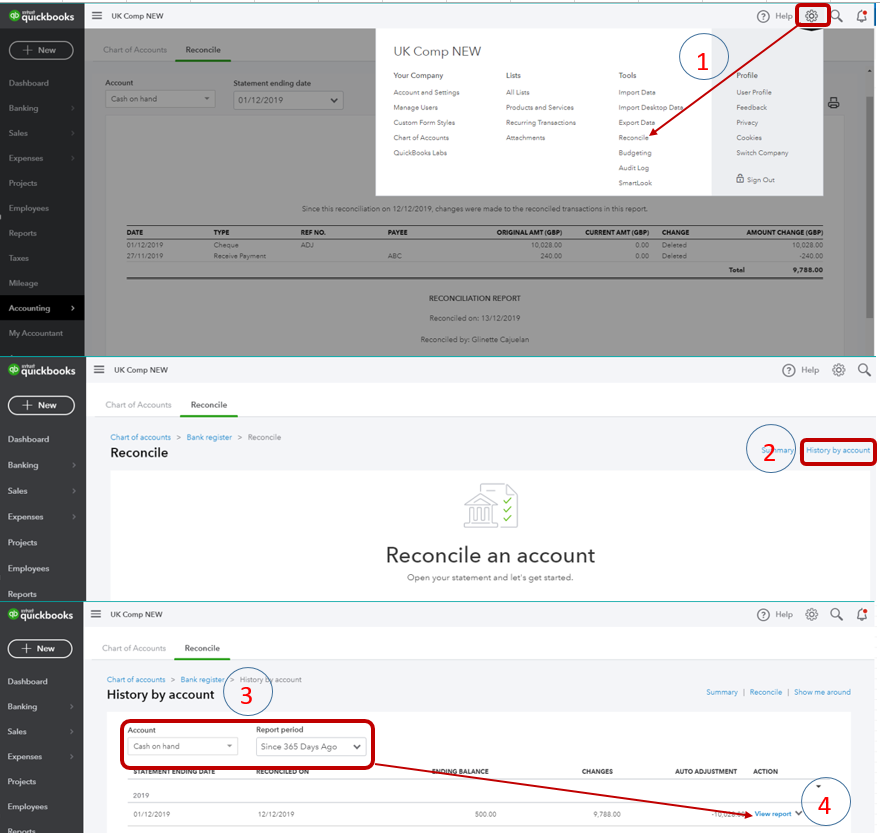
Task: Click the QuickBooks logo on the reconciliation report screen
Action: pos(42,16)
